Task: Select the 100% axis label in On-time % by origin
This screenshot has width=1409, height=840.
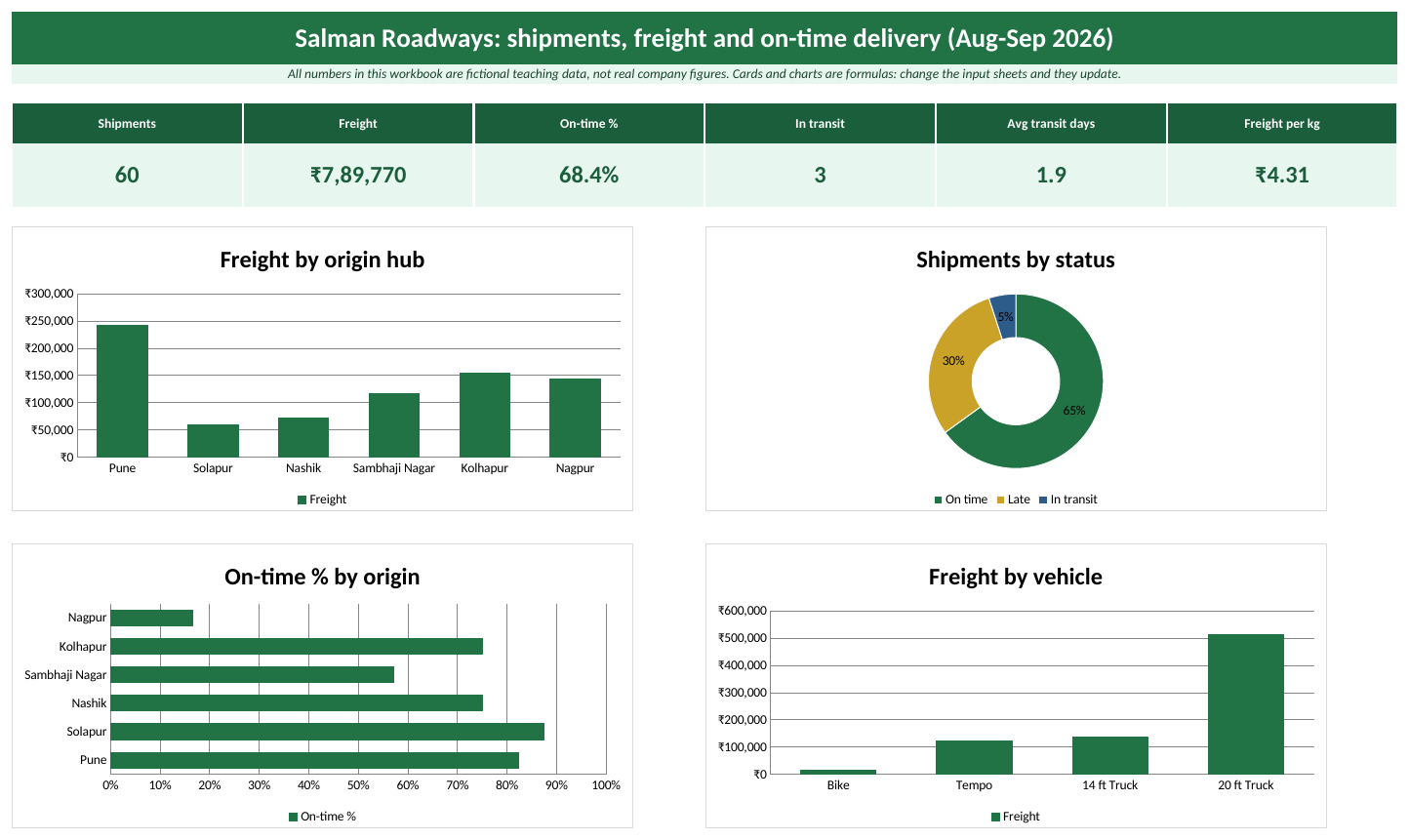Action: (606, 785)
